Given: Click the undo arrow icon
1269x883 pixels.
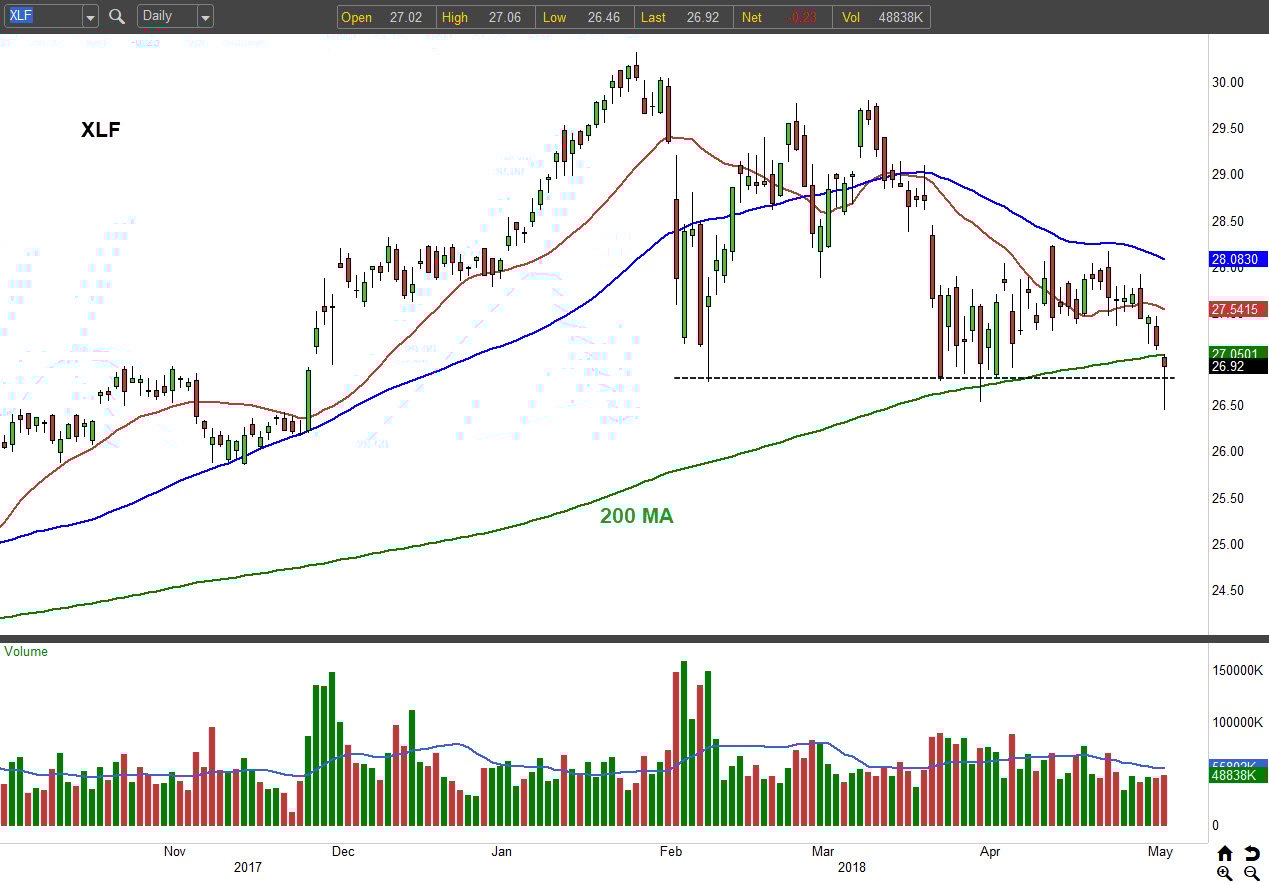Looking at the screenshot, I should point(1251,853).
